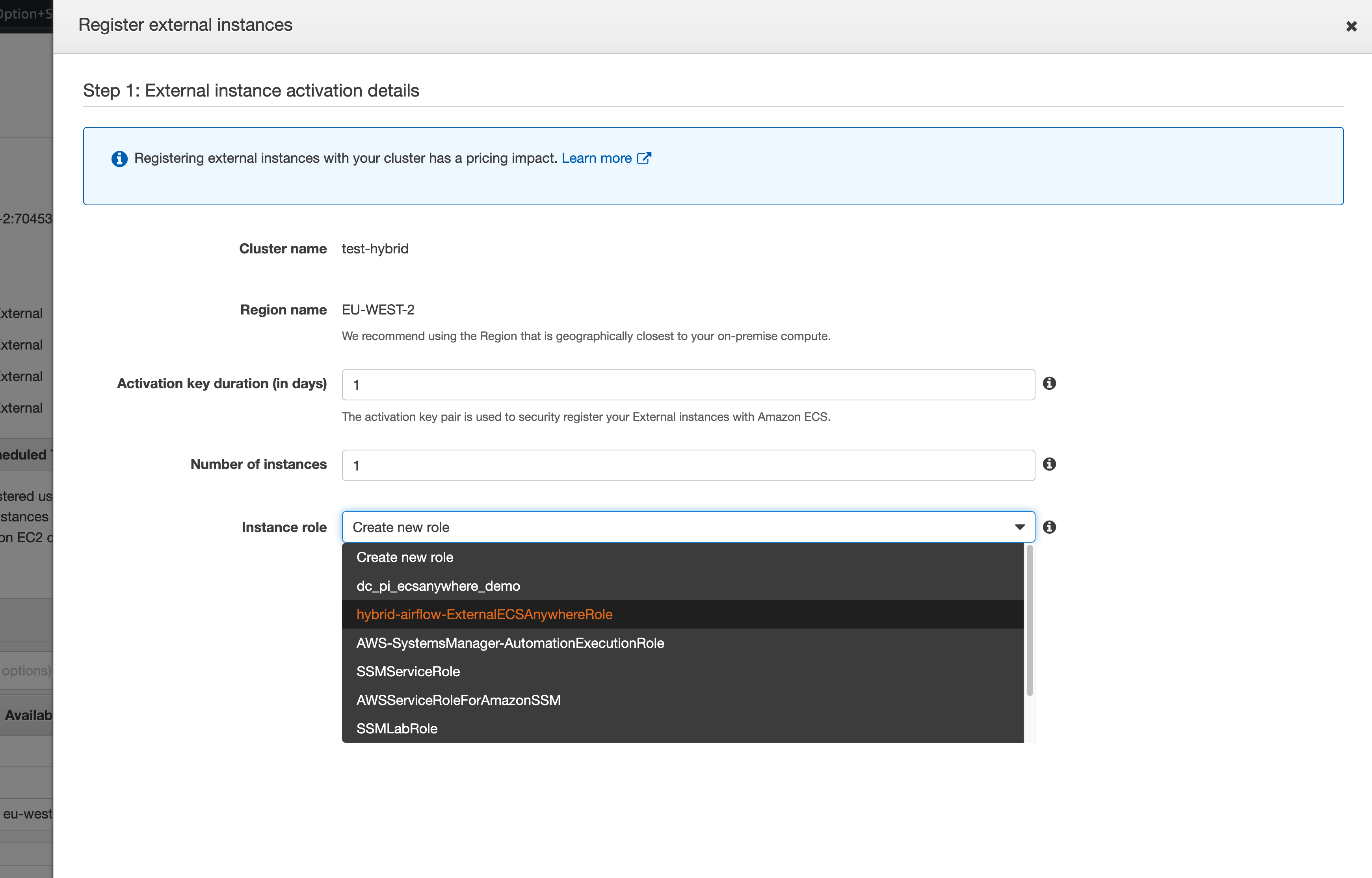Select Create new role option in list

tap(405, 557)
